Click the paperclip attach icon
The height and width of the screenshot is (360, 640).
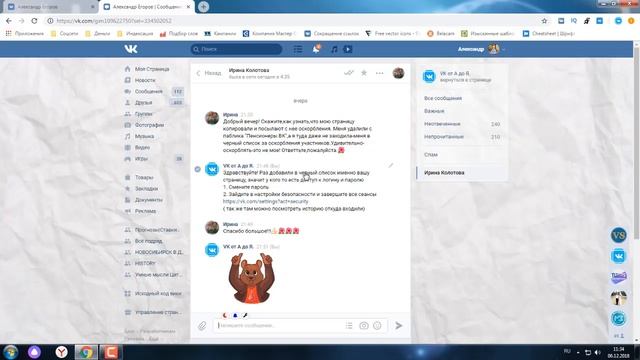pos(202,326)
